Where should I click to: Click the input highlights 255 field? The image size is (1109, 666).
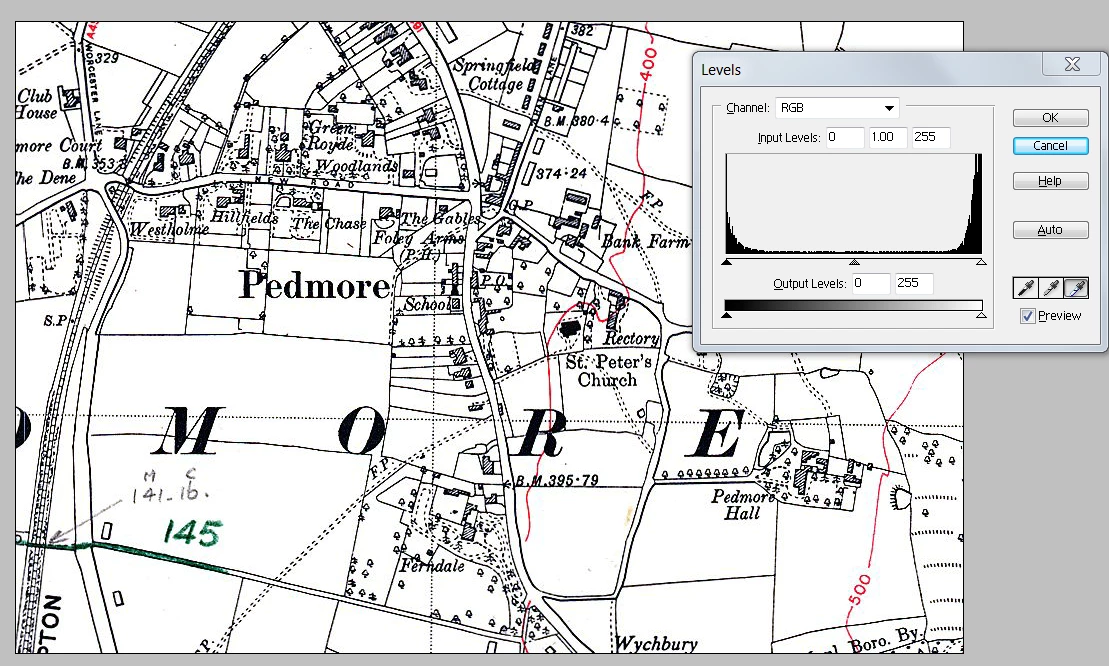click(931, 137)
